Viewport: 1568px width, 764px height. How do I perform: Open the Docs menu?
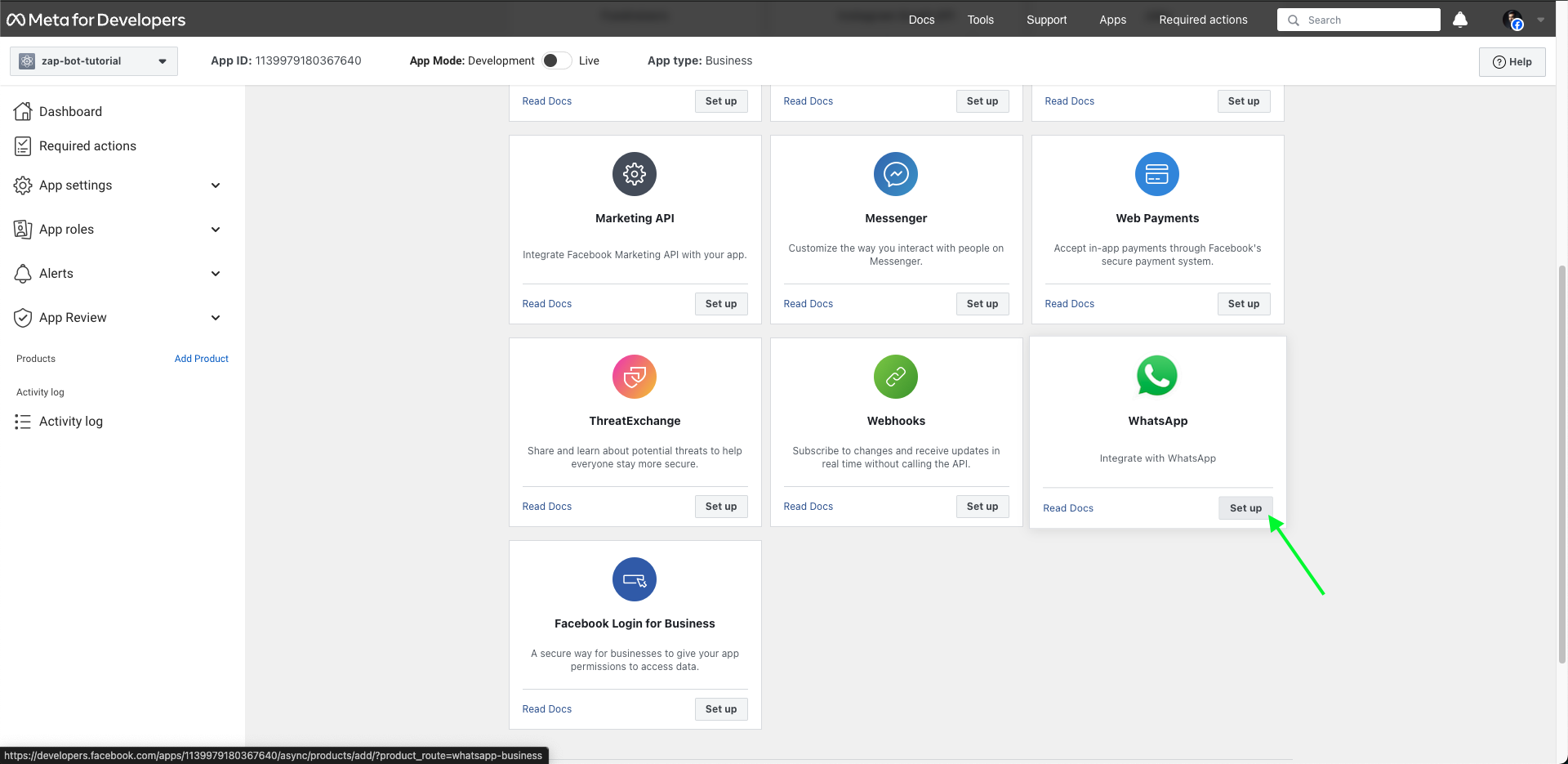coord(921,20)
